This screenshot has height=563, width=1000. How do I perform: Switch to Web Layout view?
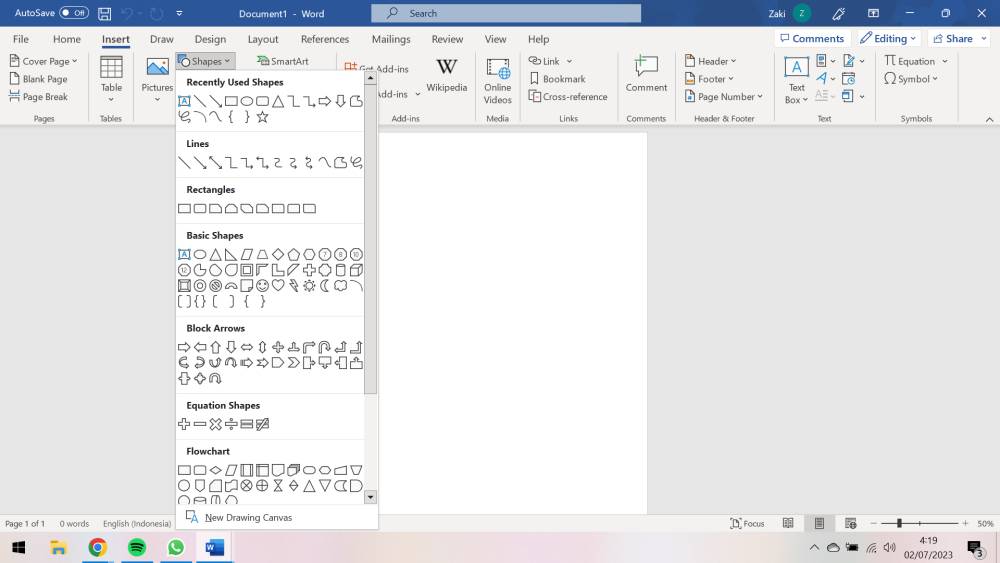(850, 523)
